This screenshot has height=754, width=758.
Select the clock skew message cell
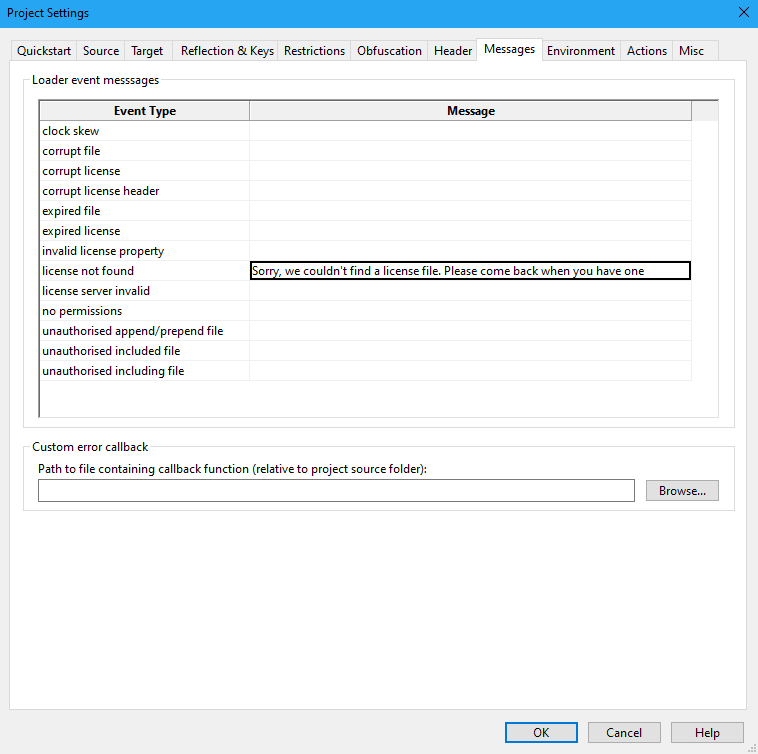tap(470, 131)
